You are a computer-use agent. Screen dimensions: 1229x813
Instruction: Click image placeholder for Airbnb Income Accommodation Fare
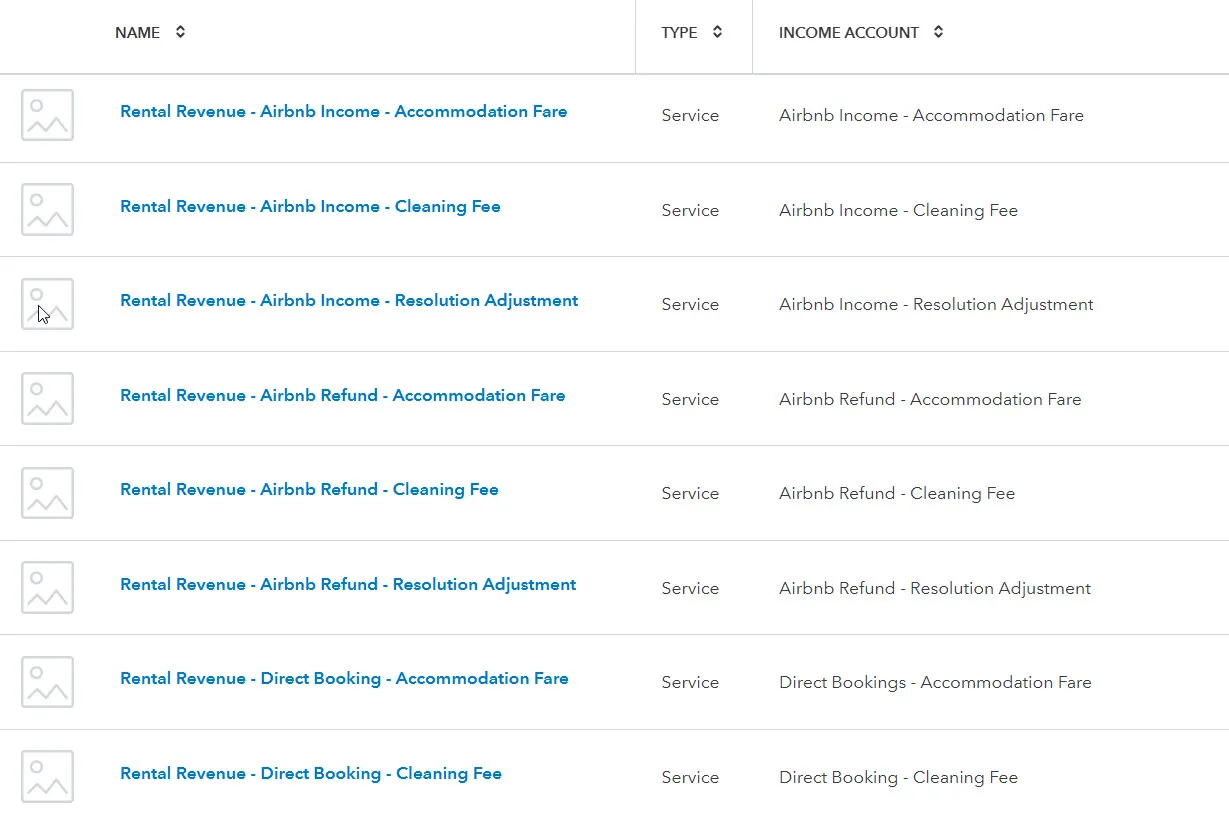(x=47, y=115)
